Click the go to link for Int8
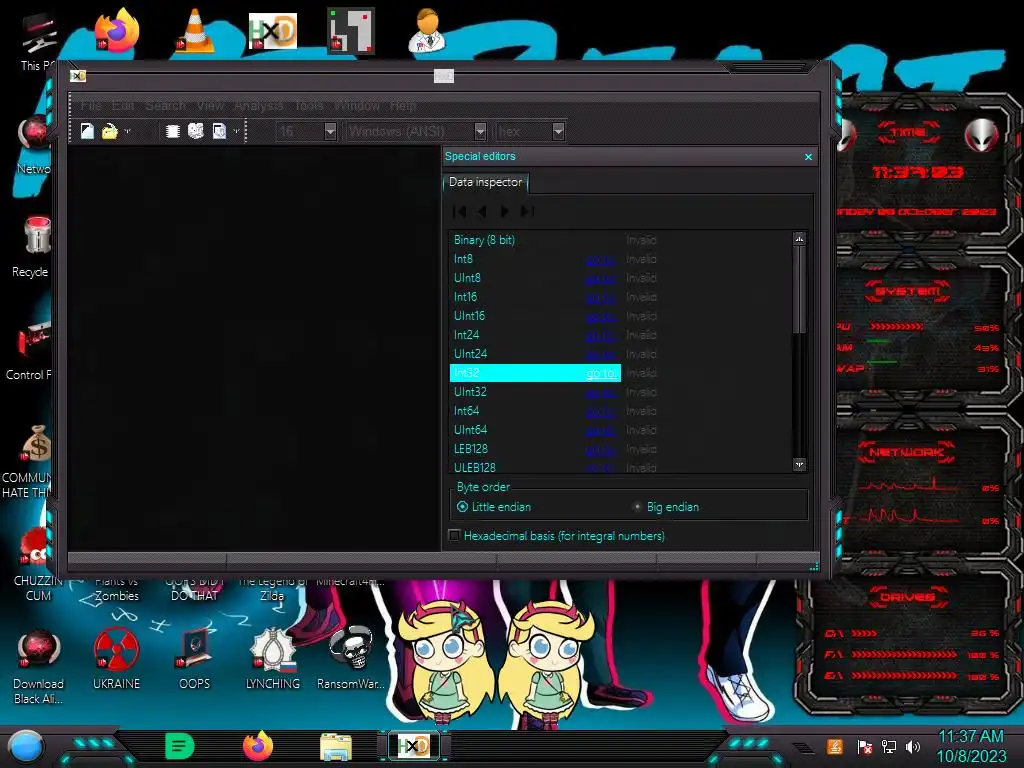Viewport: 1024px width, 768px height. [x=600, y=259]
